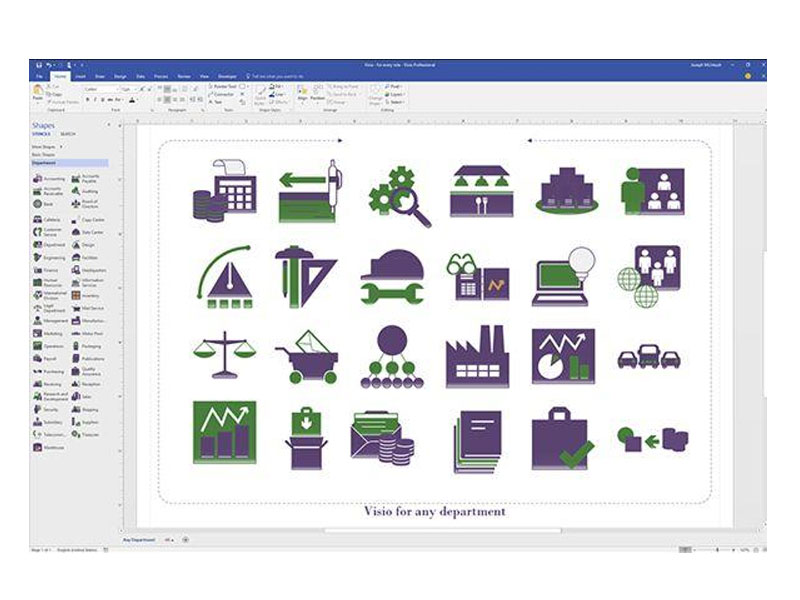Open the Fill dropdown in Shape Styles
This screenshot has height=600, width=800.
click(276, 87)
